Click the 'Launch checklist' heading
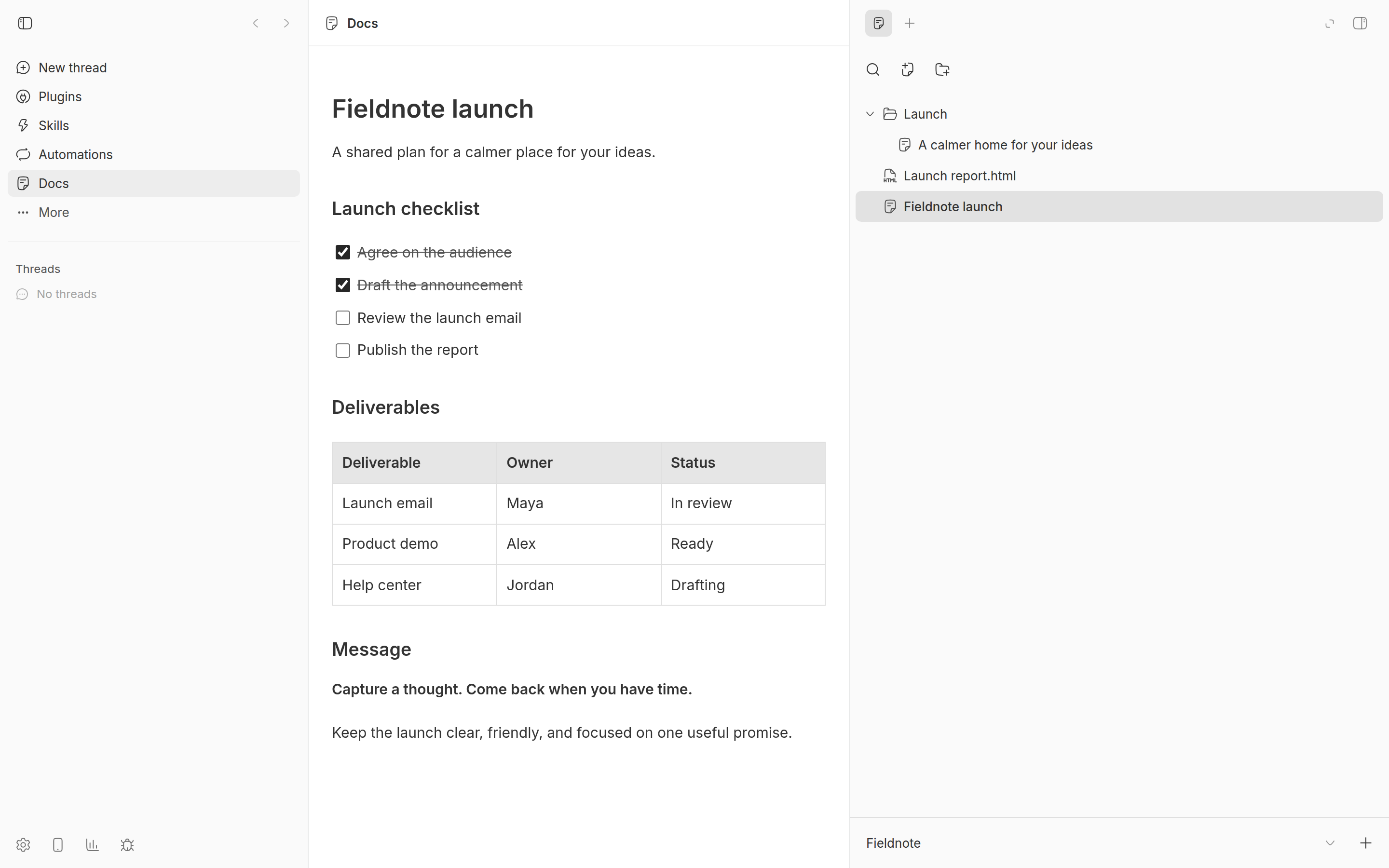 (405, 208)
